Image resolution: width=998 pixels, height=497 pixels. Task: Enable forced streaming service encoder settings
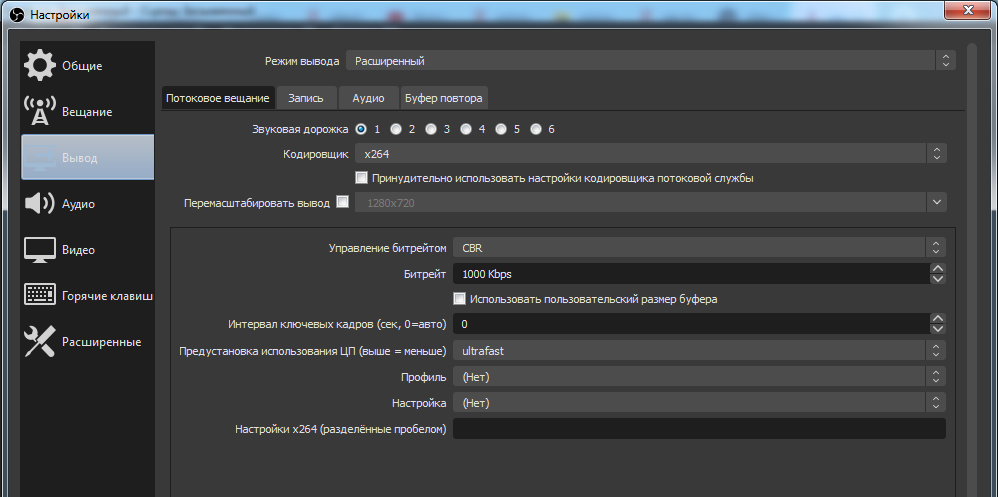pos(362,178)
